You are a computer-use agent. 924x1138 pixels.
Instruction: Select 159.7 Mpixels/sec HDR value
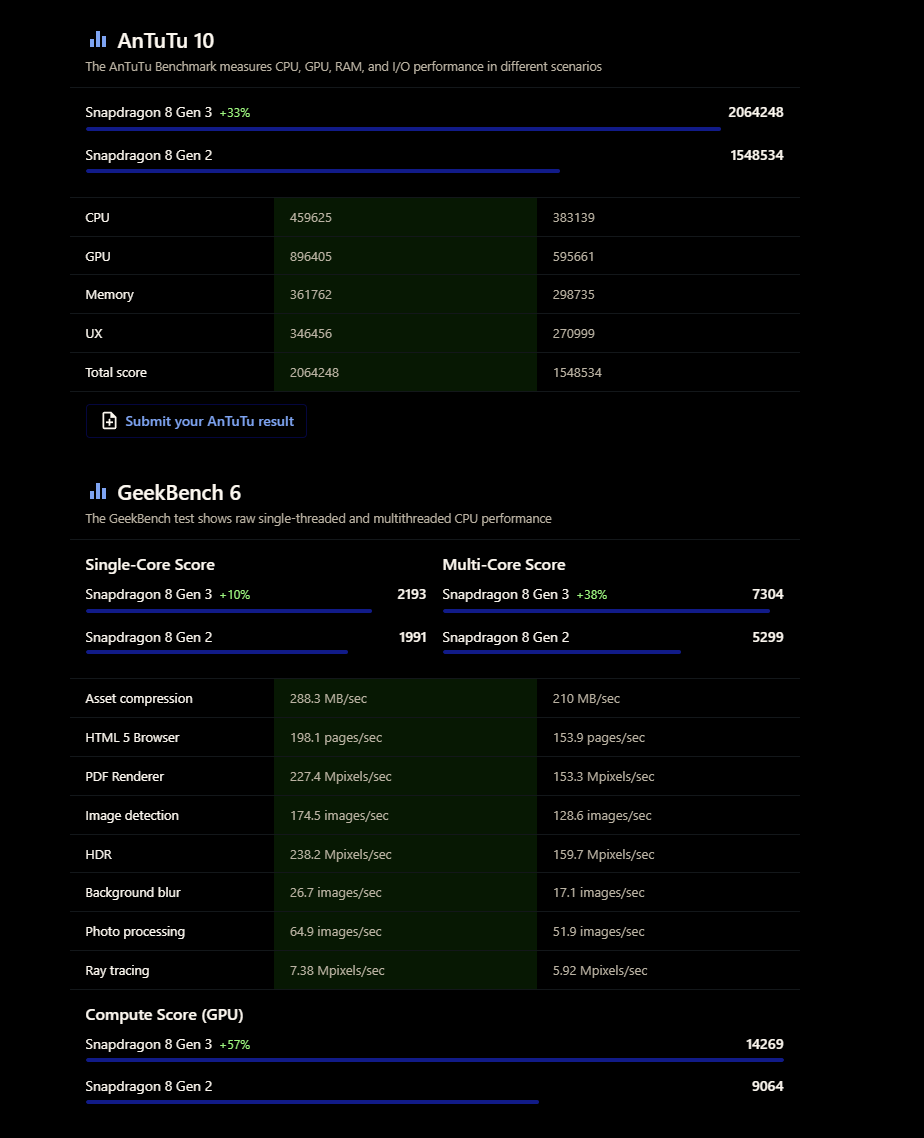click(603, 854)
